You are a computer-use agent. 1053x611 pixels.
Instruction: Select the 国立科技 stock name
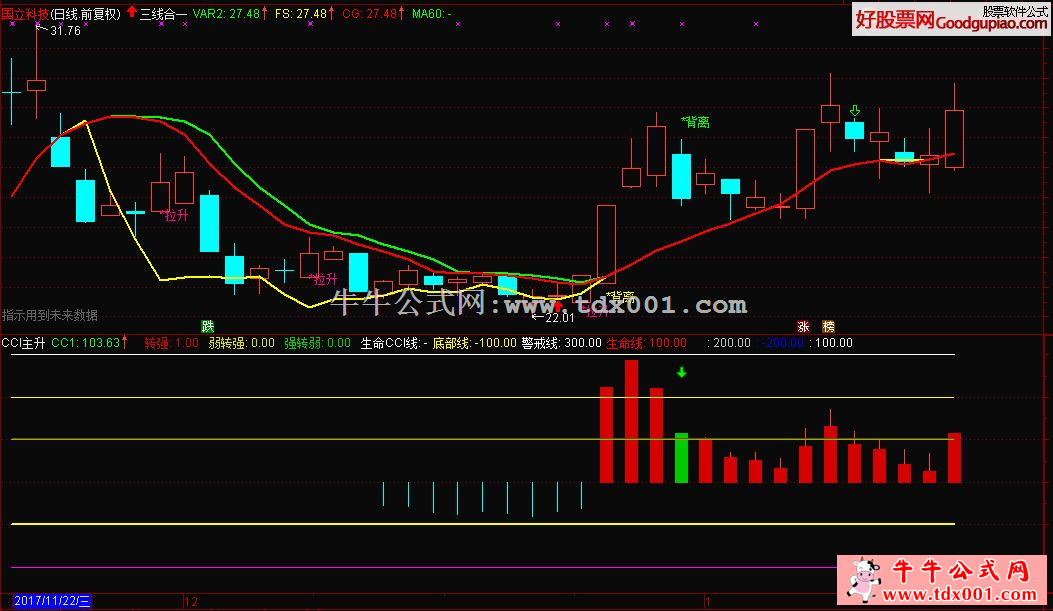(24, 14)
